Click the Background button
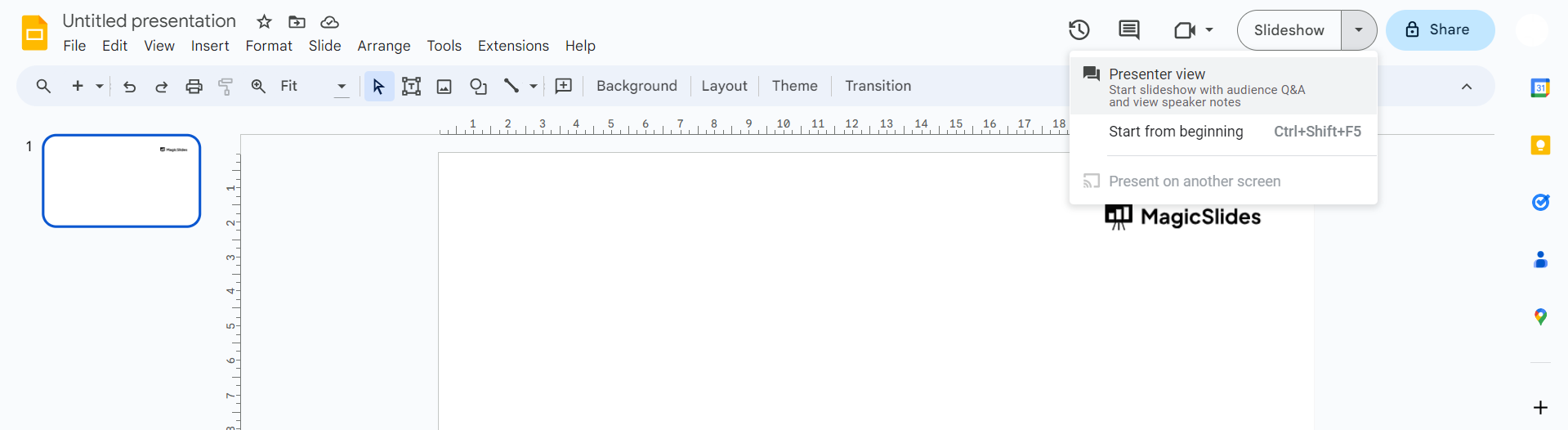 coord(637,87)
